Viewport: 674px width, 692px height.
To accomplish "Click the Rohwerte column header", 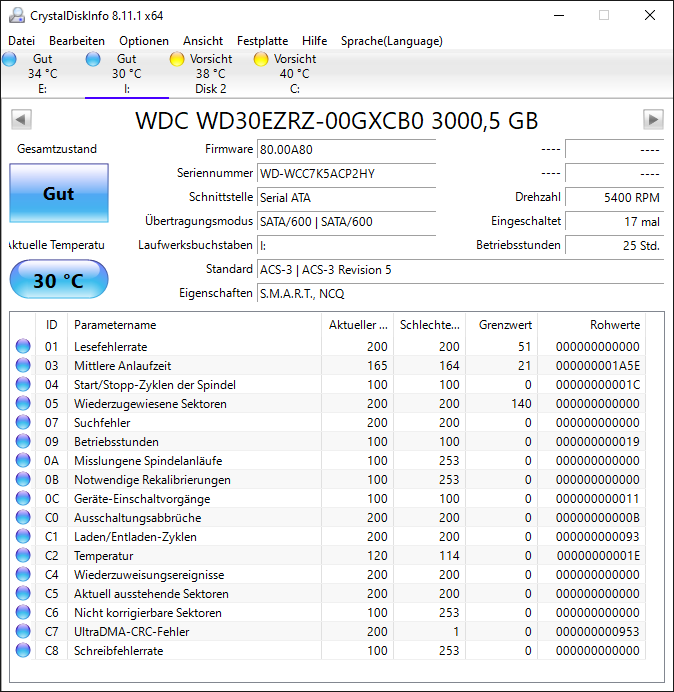I will [591, 325].
